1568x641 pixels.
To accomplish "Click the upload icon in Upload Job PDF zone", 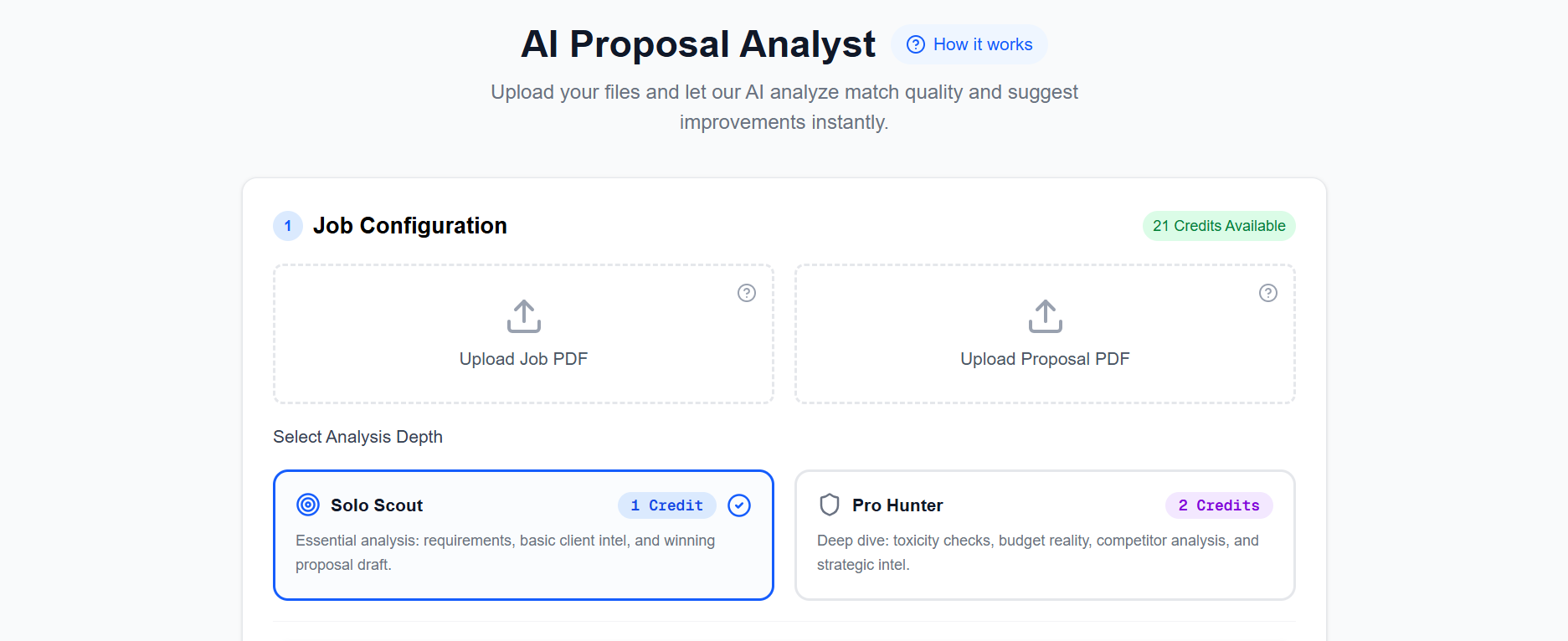I will click(x=522, y=316).
